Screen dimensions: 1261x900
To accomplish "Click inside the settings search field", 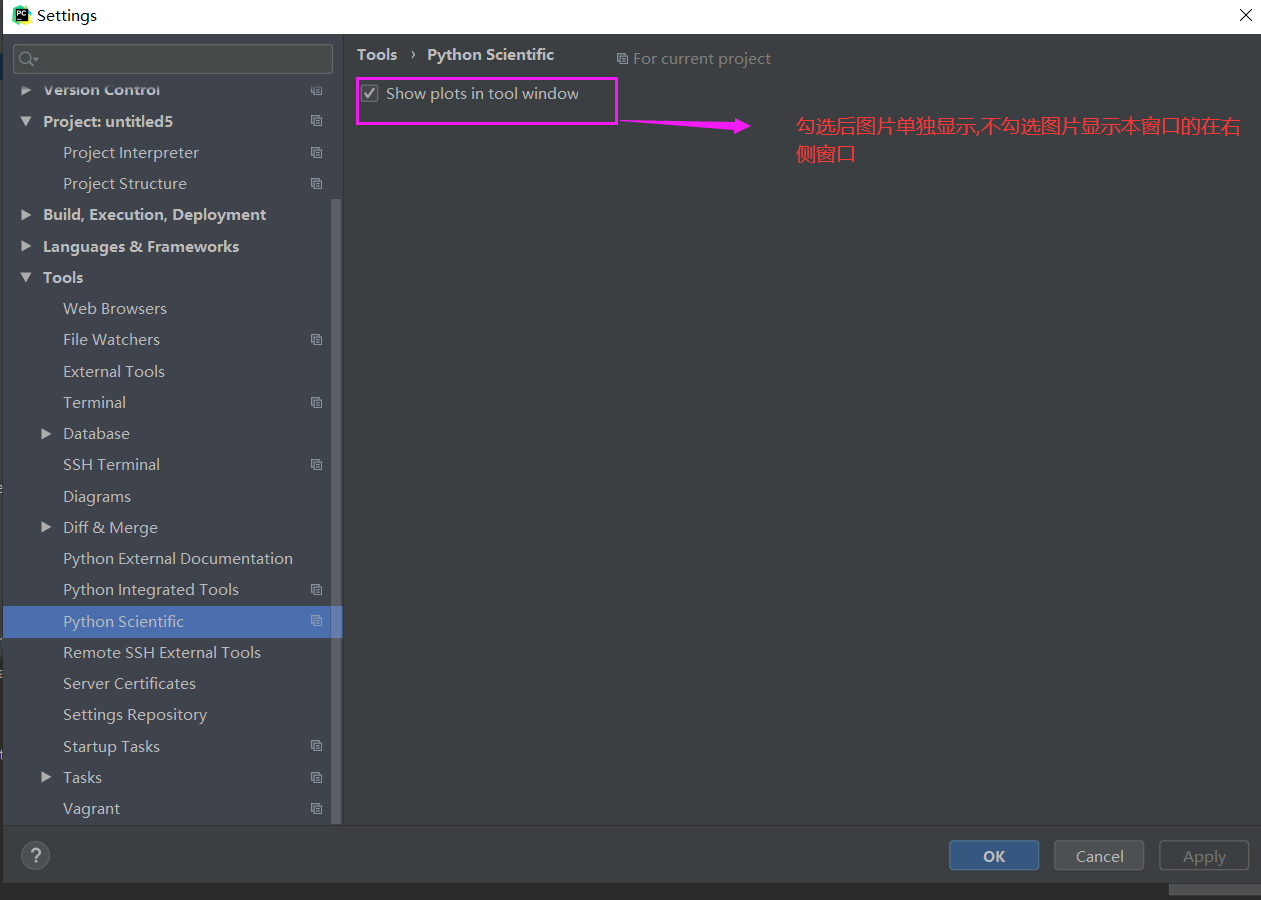I will (170, 59).
